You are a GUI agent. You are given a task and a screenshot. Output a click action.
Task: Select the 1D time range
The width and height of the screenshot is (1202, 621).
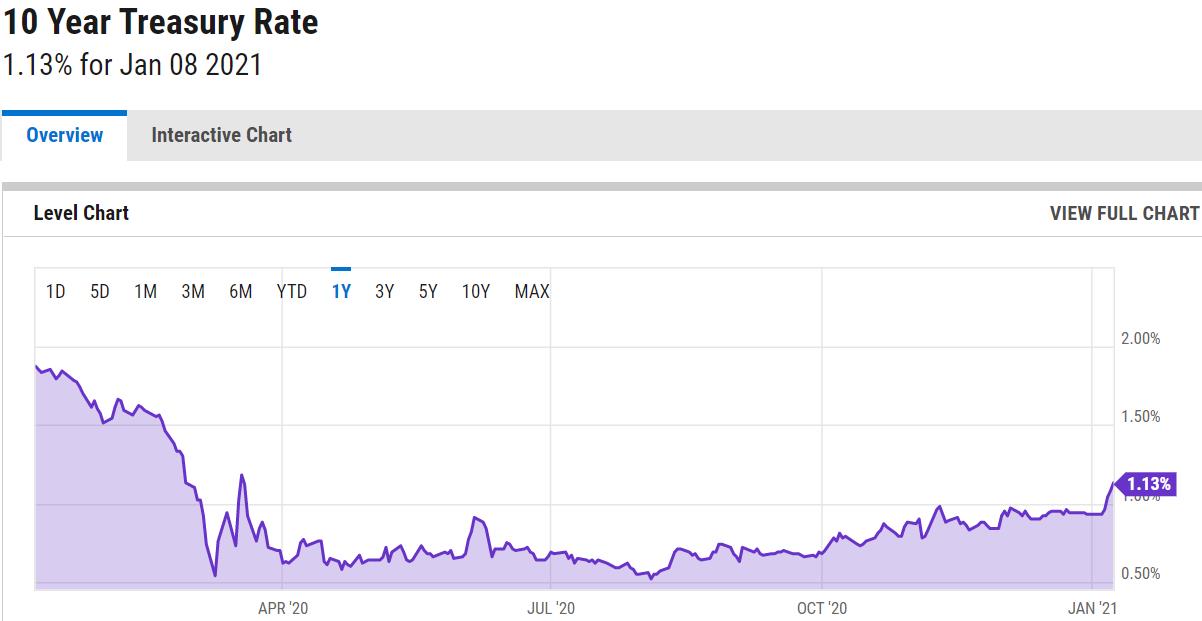tap(56, 292)
